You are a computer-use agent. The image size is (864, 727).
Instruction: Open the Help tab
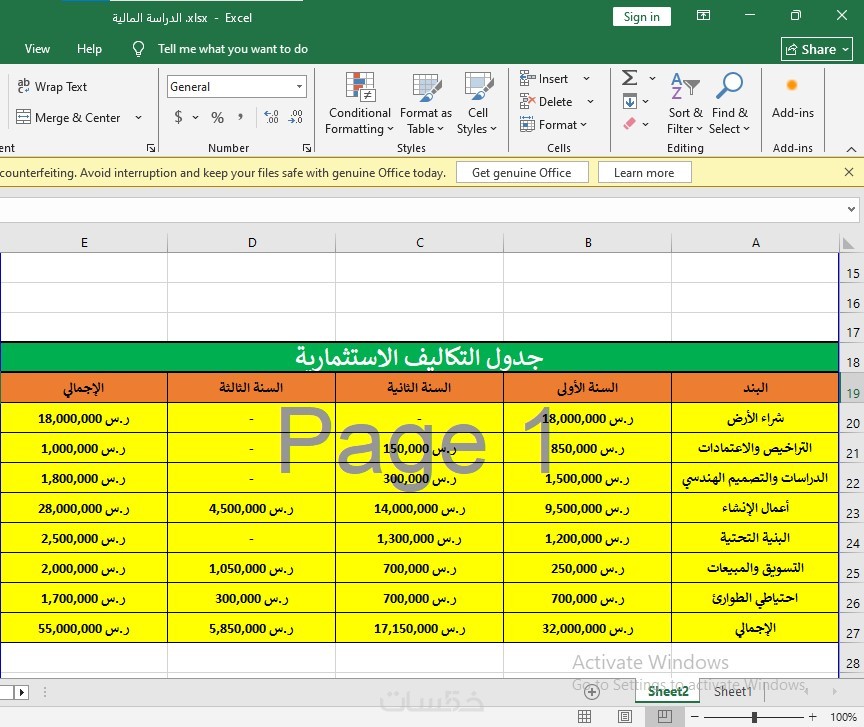89,49
